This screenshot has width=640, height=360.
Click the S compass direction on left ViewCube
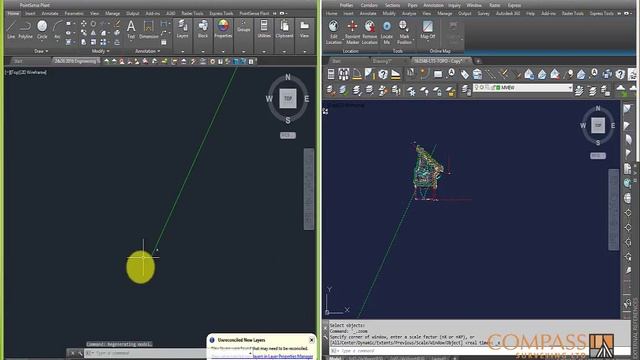tap(288, 120)
